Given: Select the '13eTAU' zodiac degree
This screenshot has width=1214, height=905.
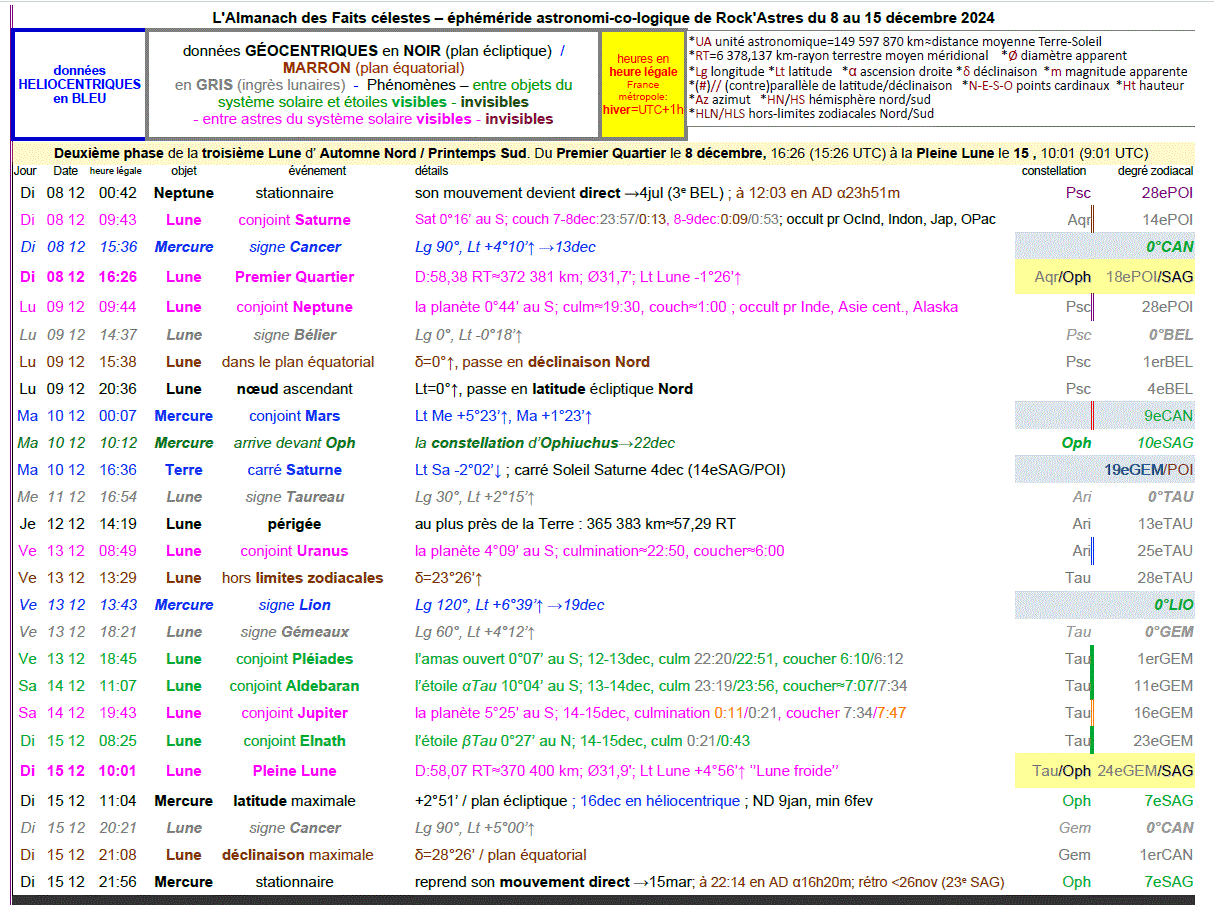Looking at the screenshot, I should coord(1165,524).
